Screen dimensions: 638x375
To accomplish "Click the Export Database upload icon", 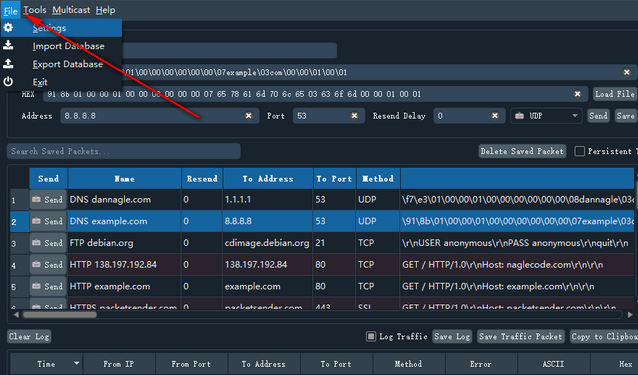I will 8,63.
